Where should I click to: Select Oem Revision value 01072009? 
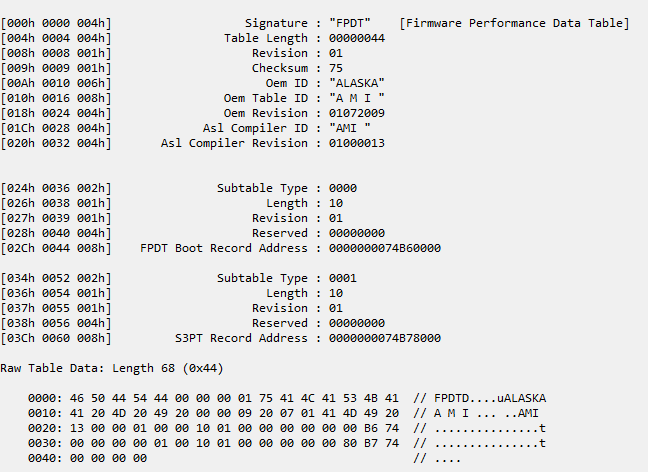point(357,113)
